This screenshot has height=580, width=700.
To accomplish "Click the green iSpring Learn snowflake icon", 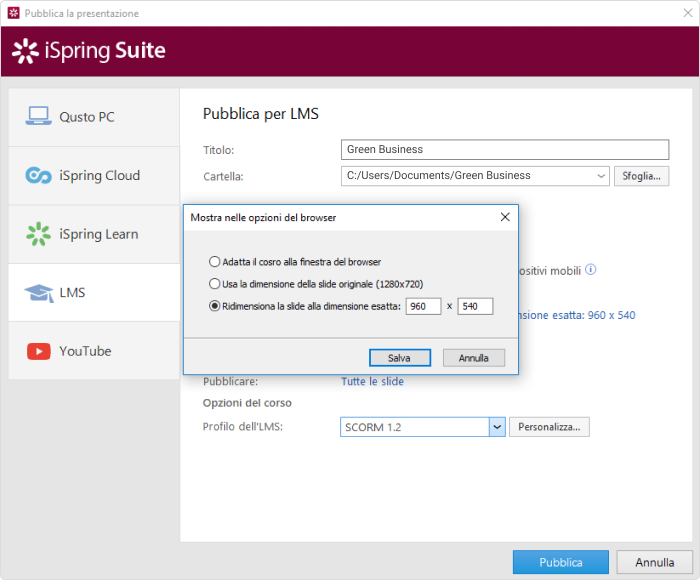I will tap(38, 234).
